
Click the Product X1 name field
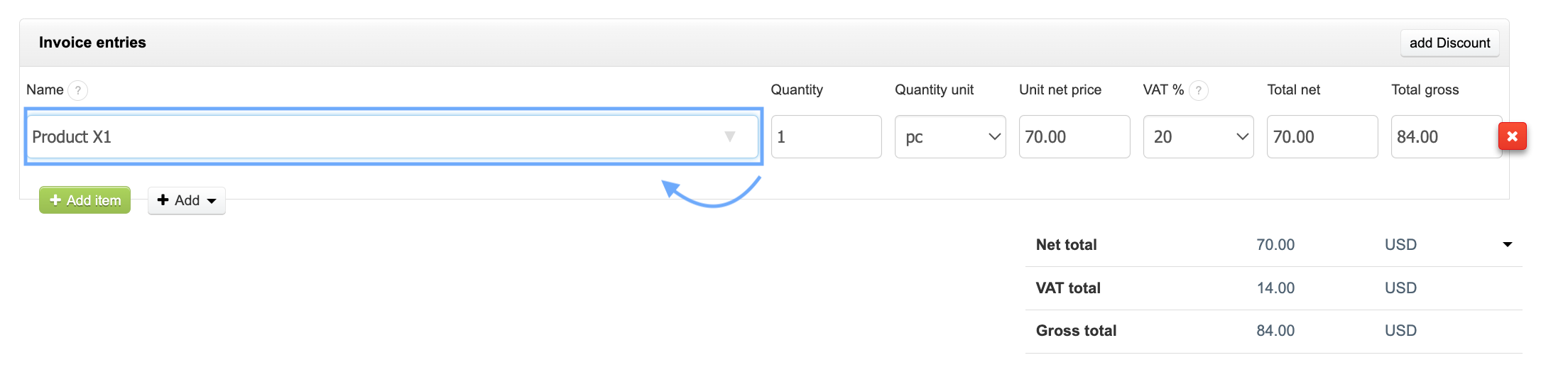point(369,136)
